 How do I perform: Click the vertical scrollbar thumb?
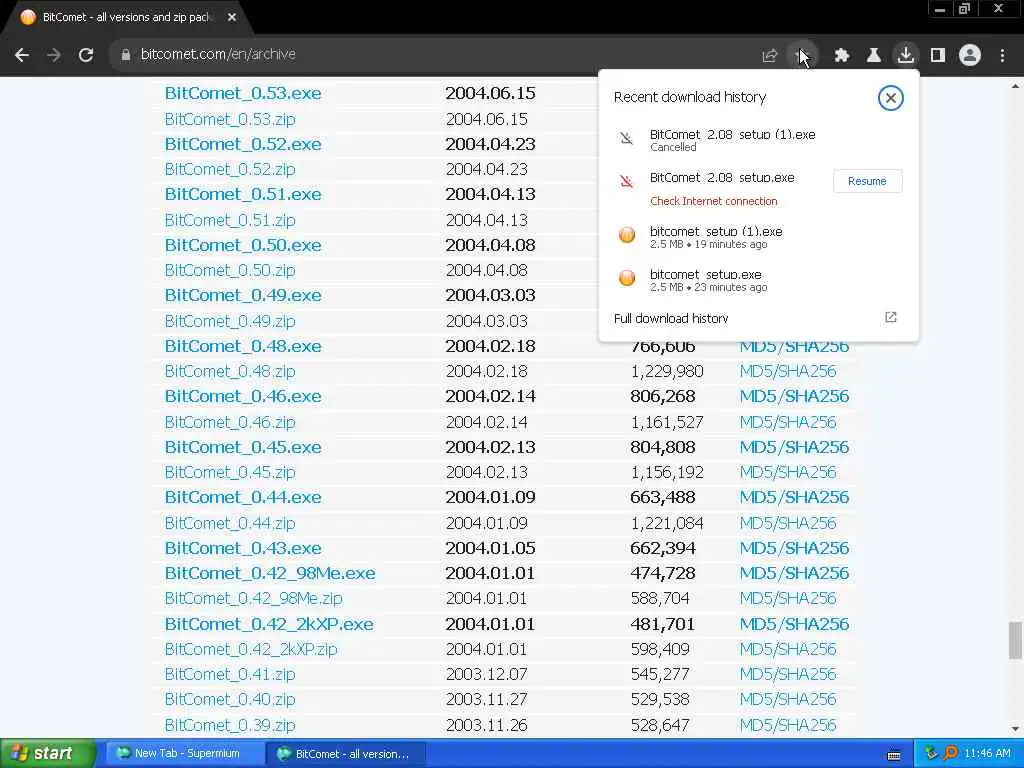(x=1015, y=641)
